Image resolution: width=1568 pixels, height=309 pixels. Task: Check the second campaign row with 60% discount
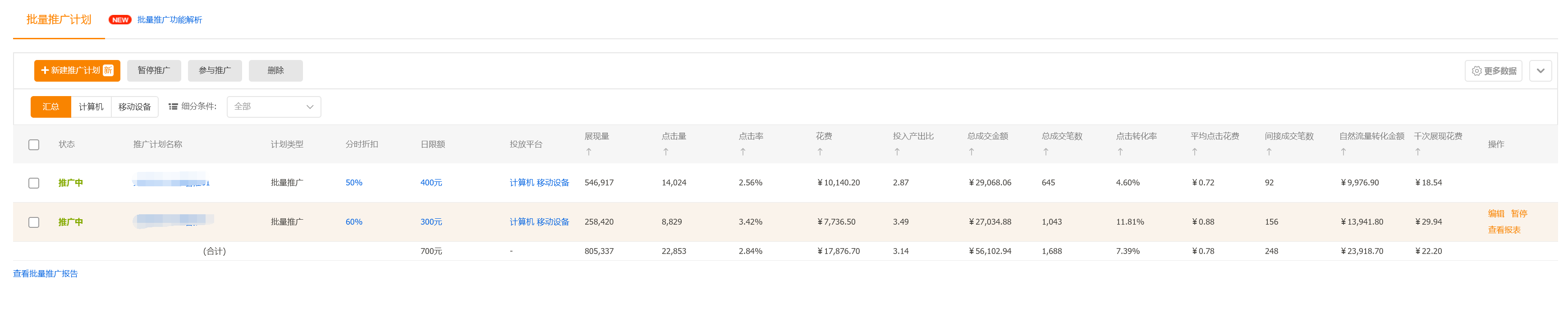pos(34,222)
